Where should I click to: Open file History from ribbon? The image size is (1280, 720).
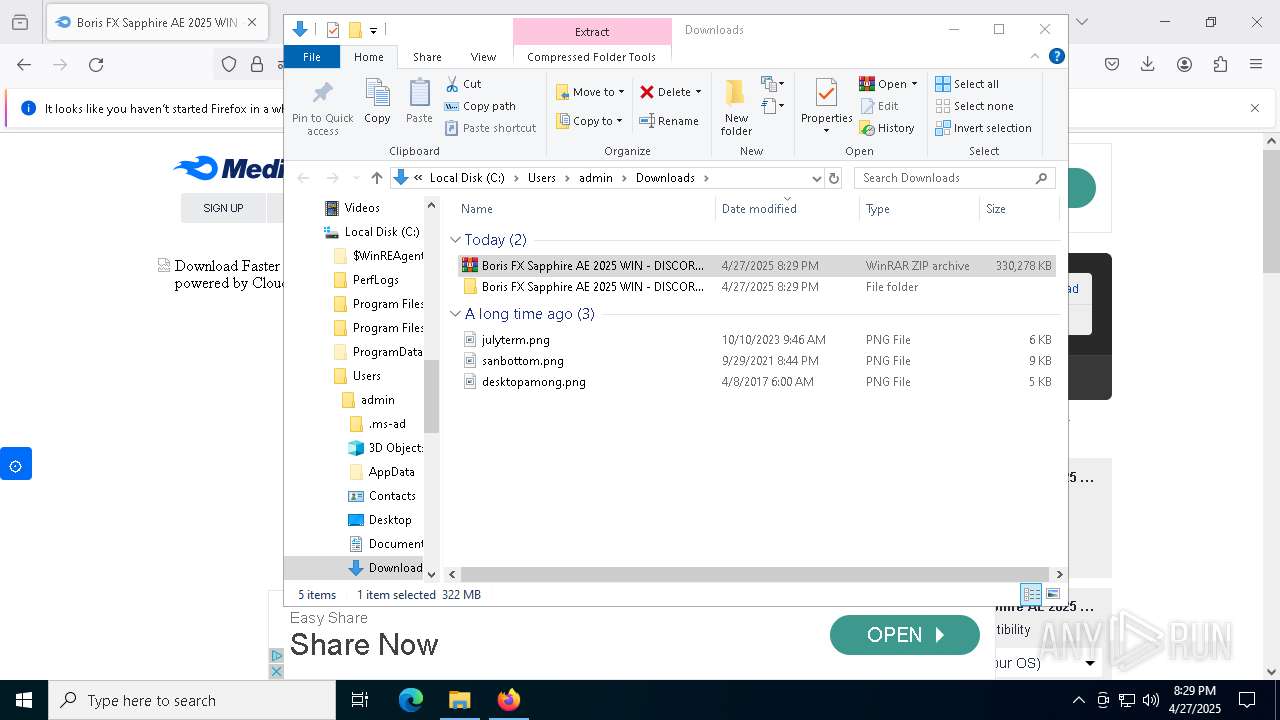pyautogui.click(x=887, y=128)
